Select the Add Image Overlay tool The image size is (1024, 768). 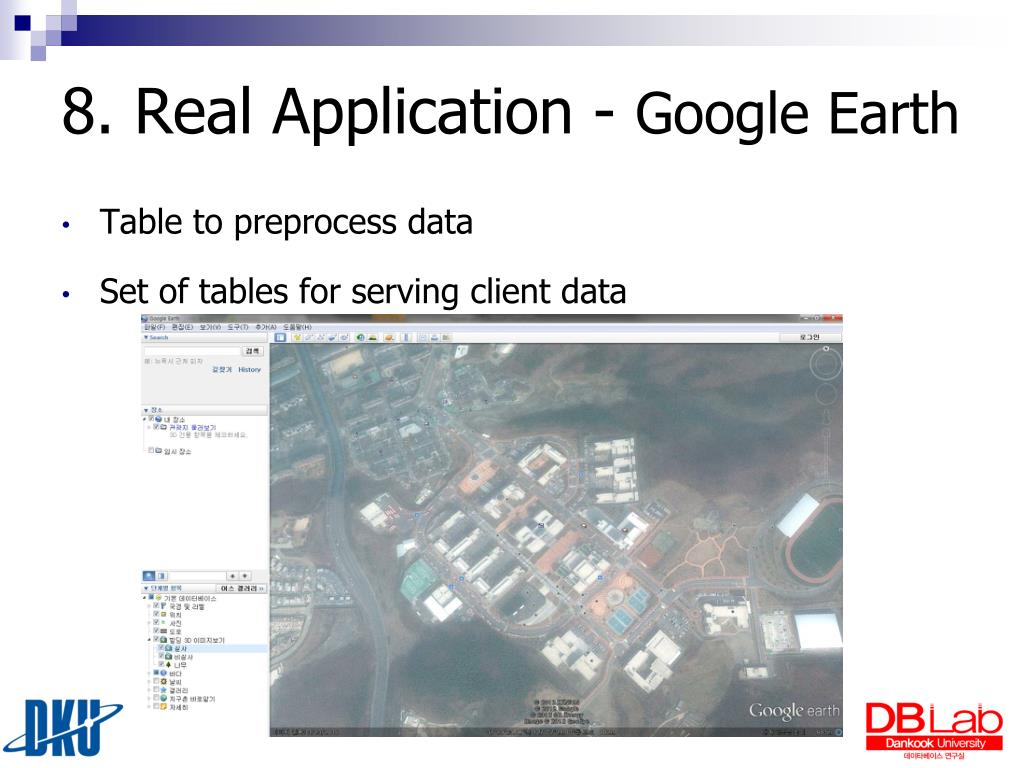pyautogui.click(x=332, y=338)
